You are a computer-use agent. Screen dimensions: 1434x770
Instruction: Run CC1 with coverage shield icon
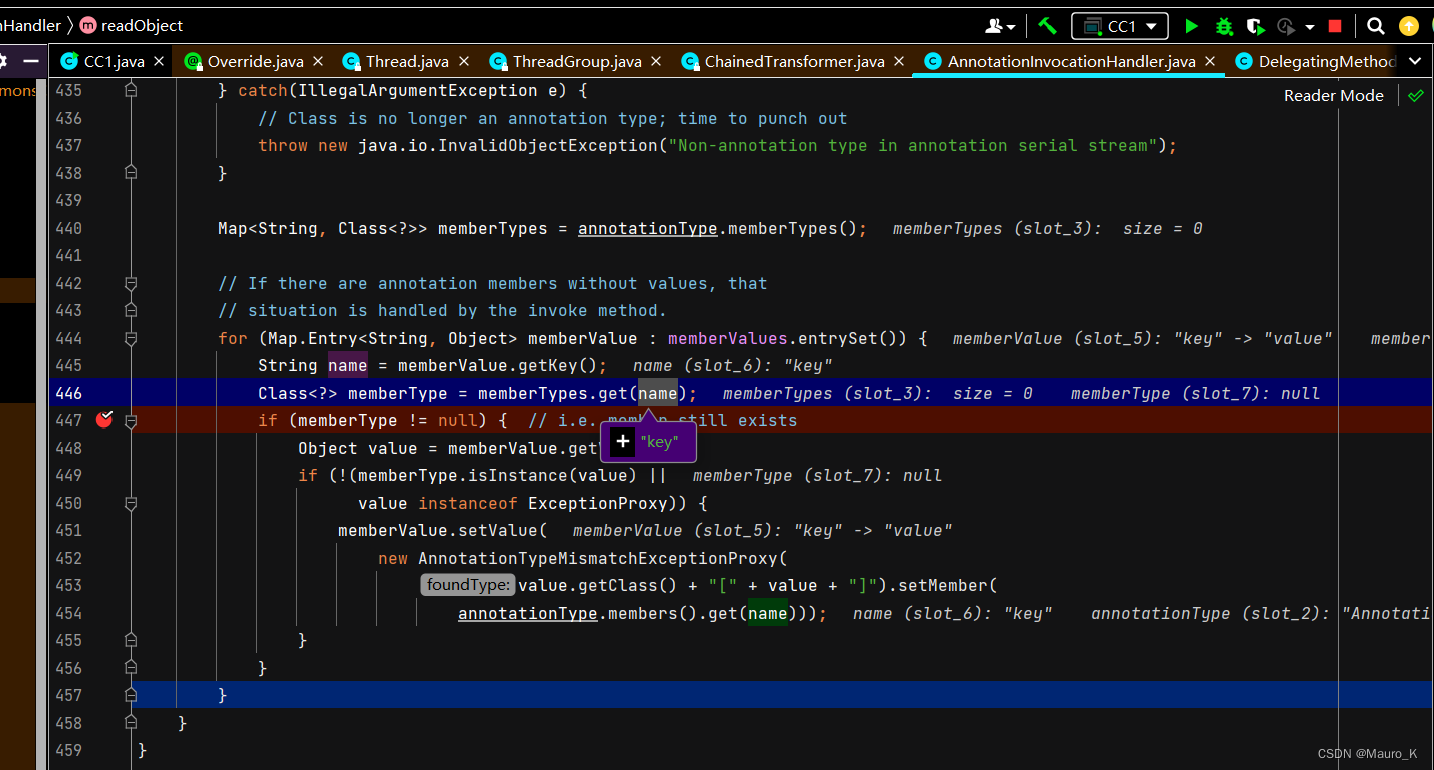pyautogui.click(x=1256, y=26)
